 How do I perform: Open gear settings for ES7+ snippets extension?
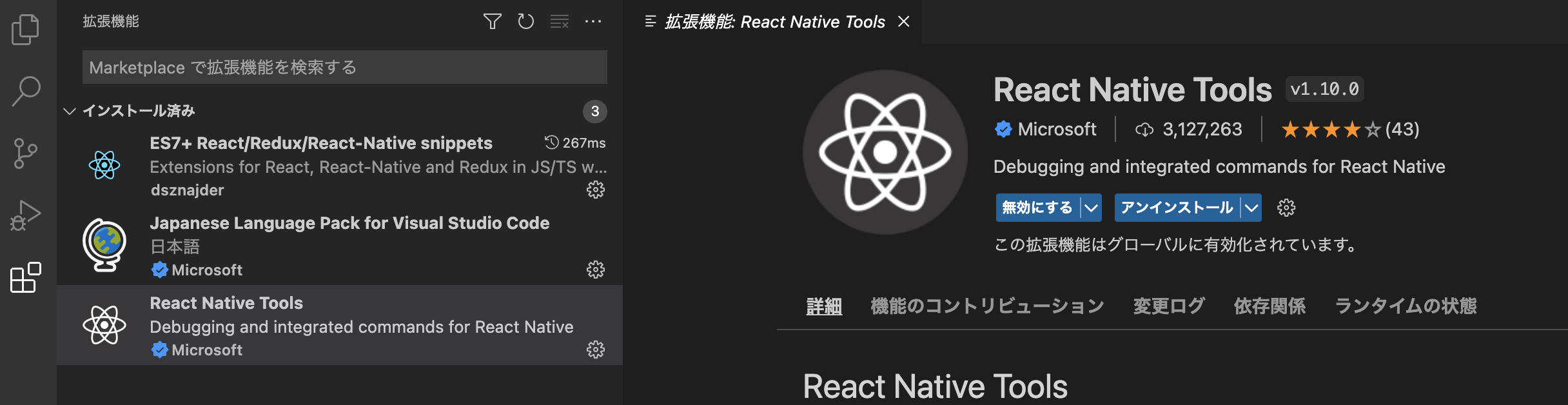[596, 190]
